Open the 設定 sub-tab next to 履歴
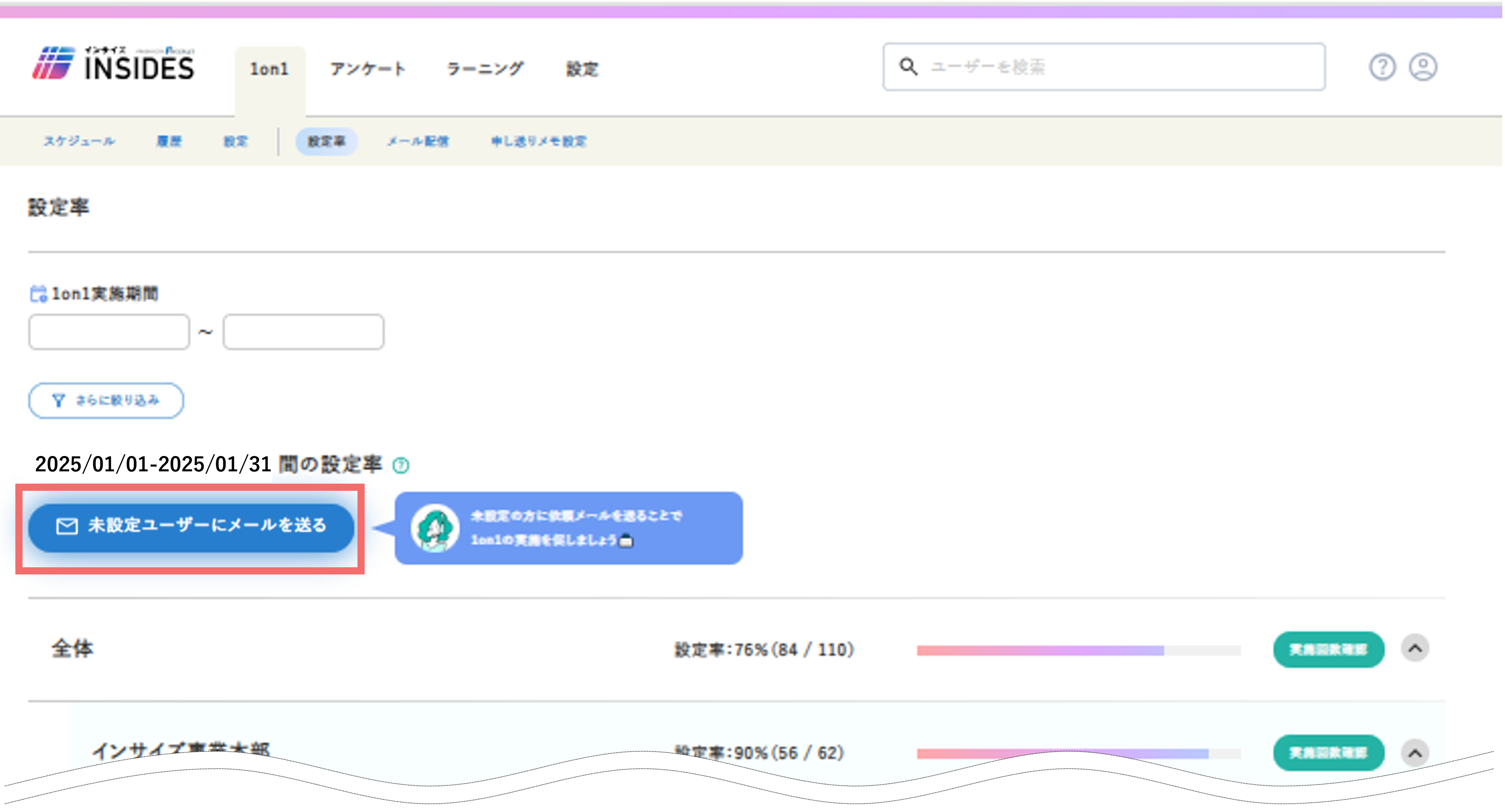Screen dimensions: 1505x812 click(x=236, y=141)
